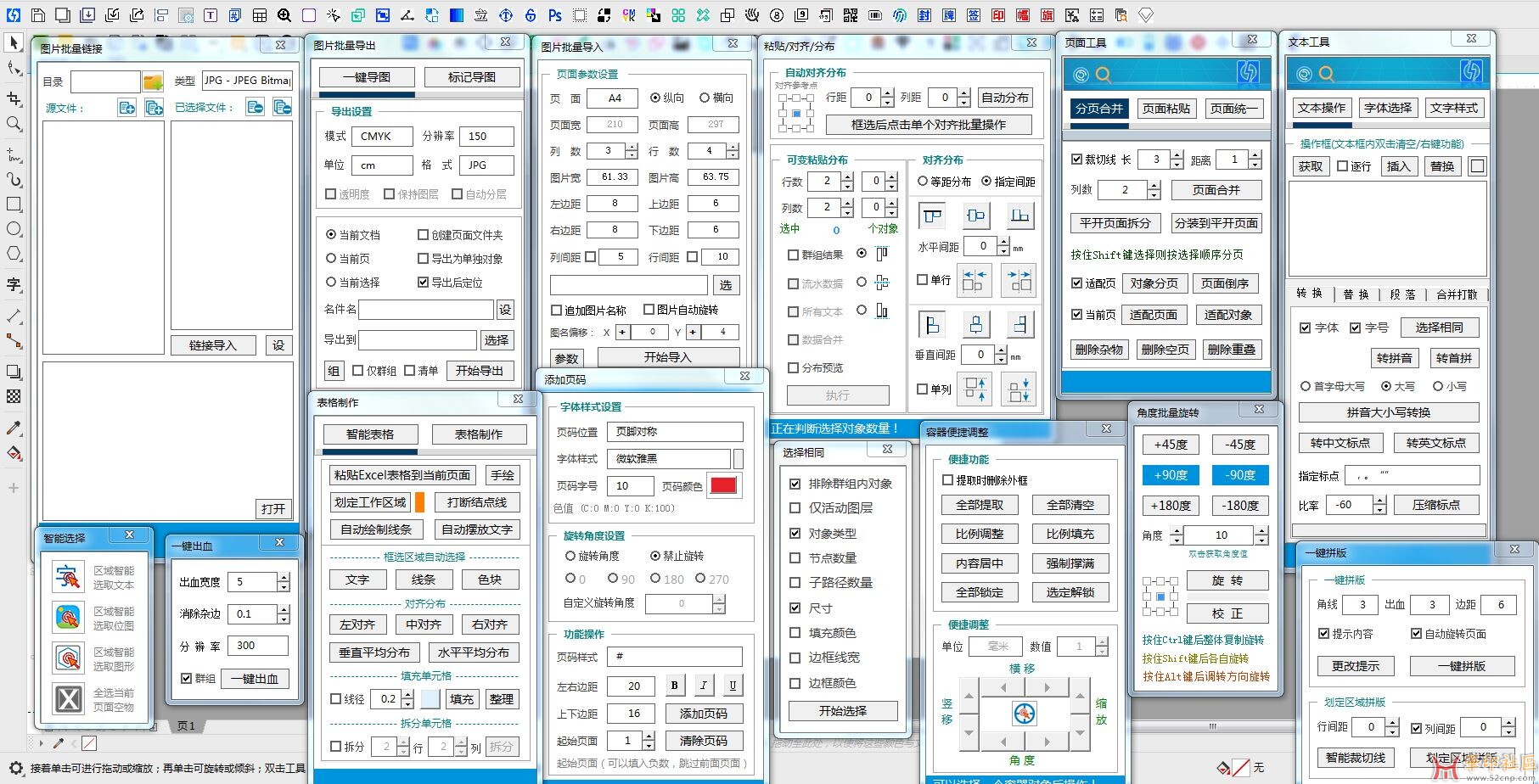Select the 横向 page orientation radio button
This screenshot has width=1539, height=784.
(705, 98)
